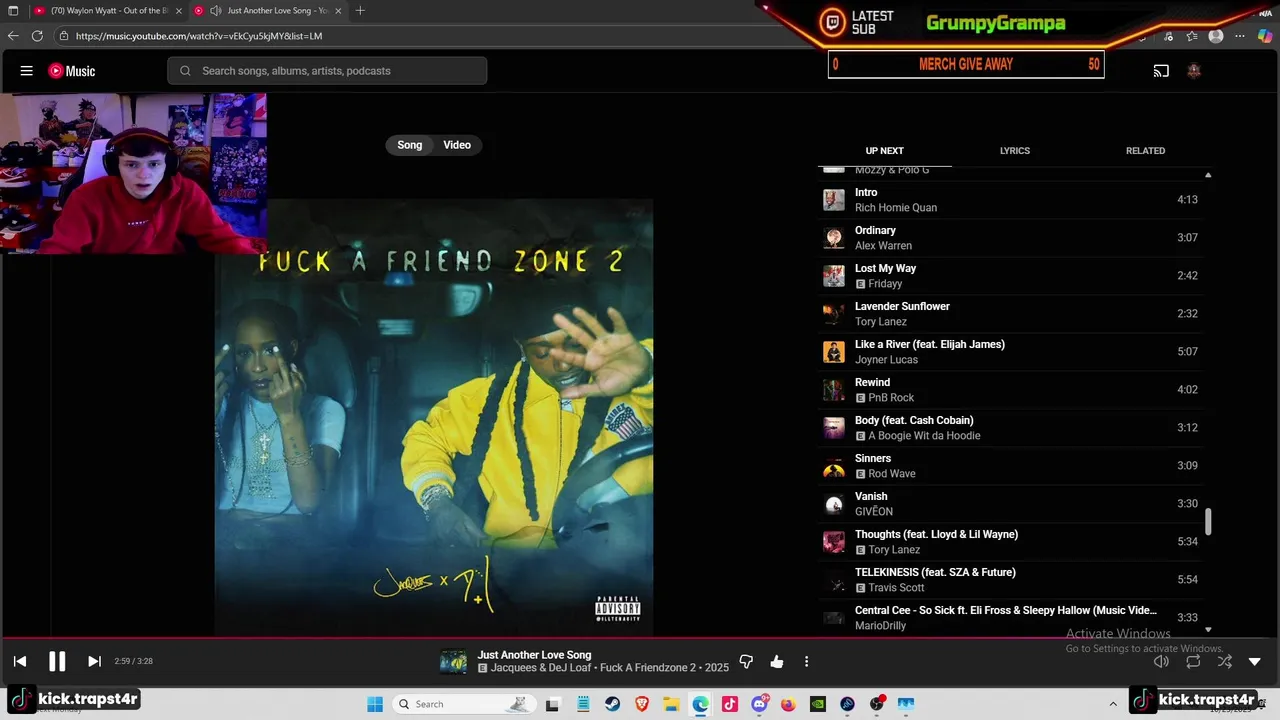Viewport: 1280px width, 720px height.
Task: Switch to Song mode
Action: coord(410,145)
